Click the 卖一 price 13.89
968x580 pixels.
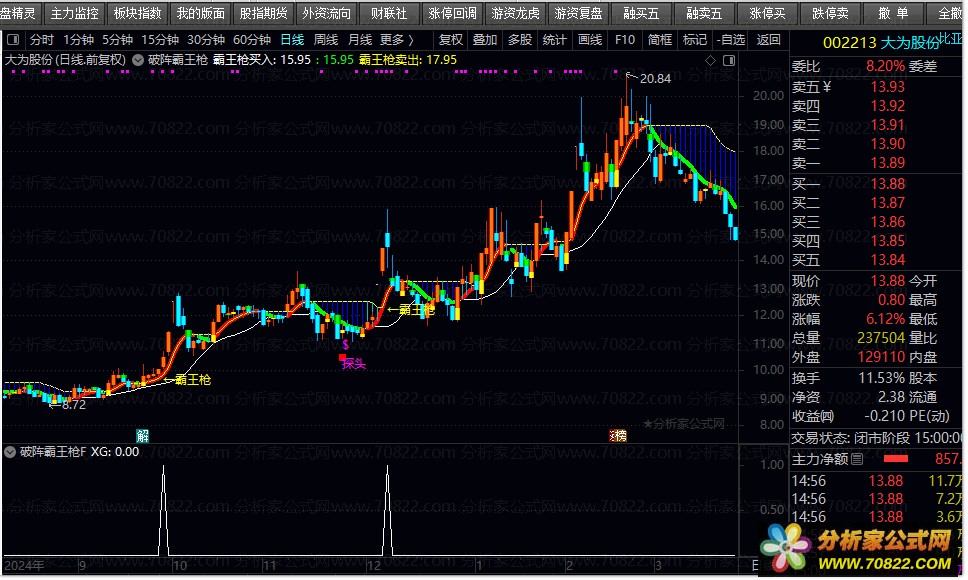888,164
